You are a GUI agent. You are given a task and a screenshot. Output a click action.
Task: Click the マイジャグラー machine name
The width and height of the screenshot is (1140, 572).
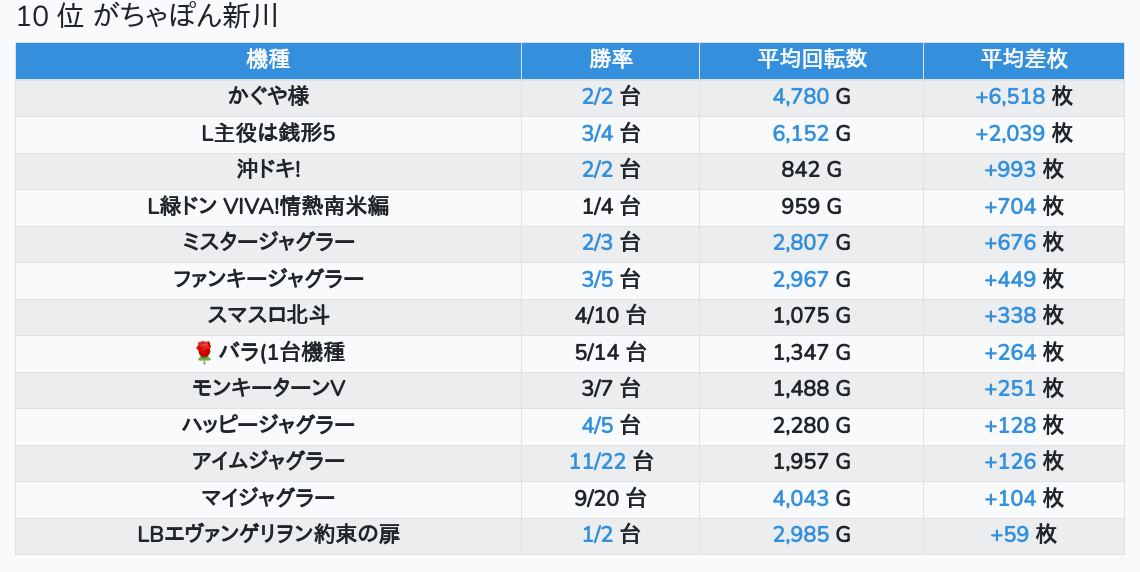[x=268, y=498]
